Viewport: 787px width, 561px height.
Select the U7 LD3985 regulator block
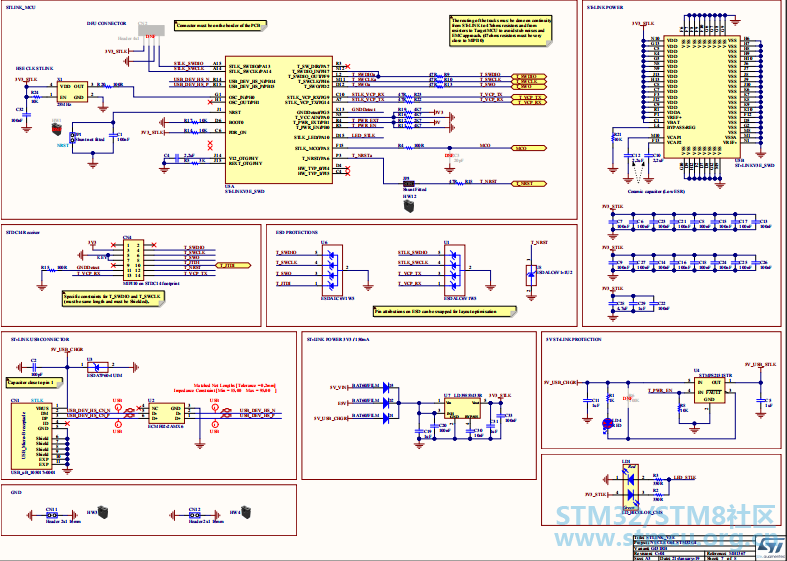[462, 409]
